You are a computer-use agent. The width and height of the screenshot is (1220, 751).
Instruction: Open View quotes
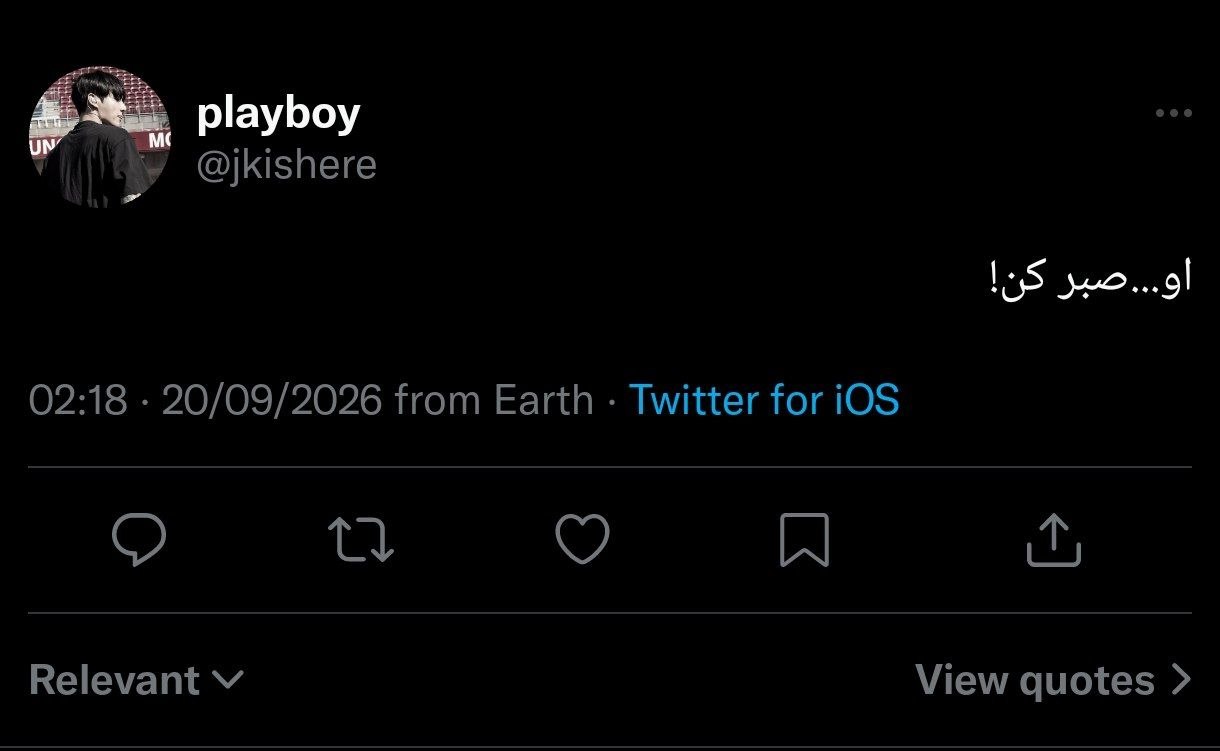[x=1053, y=681]
